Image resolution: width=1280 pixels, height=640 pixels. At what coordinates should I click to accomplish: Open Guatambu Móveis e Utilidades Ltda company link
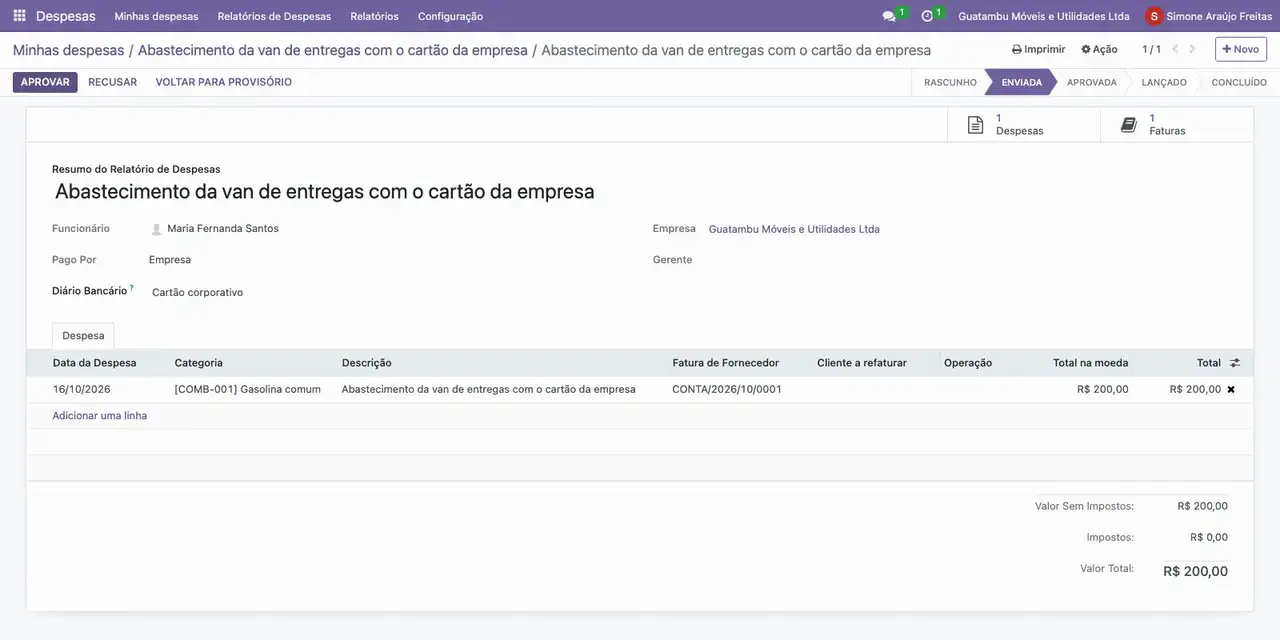pyautogui.click(x=794, y=229)
